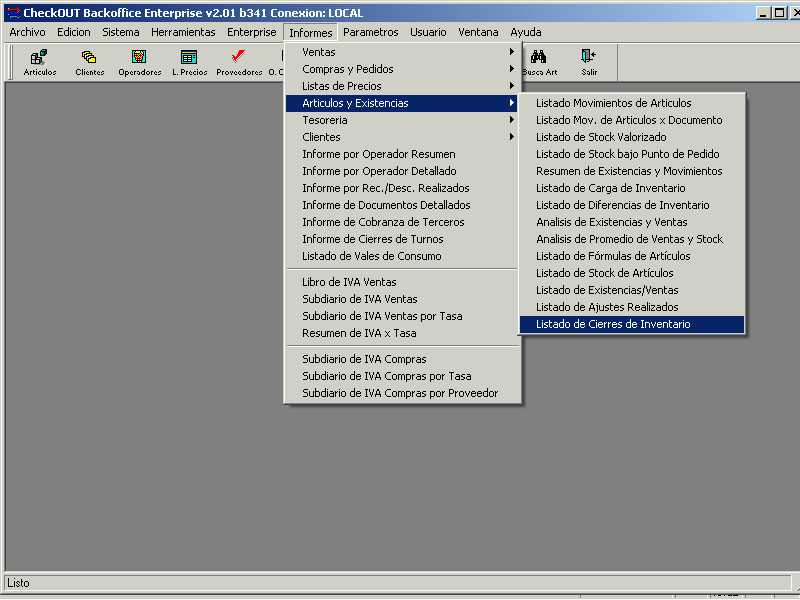Image resolution: width=800 pixels, height=600 pixels.
Task: Open Libro de IVA Ventas
Action: point(402,282)
